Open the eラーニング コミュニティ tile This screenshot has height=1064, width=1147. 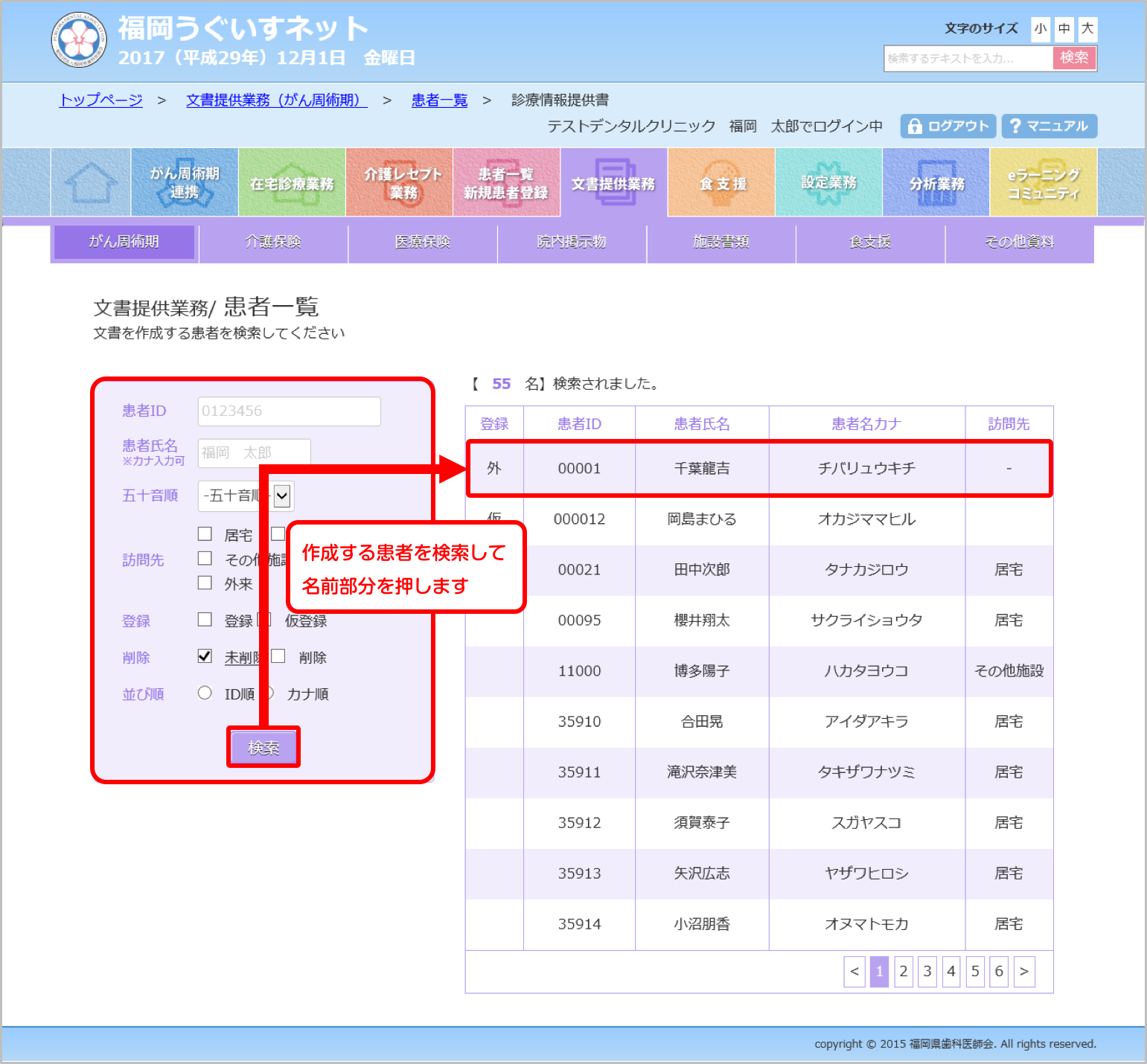tap(1043, 182)
